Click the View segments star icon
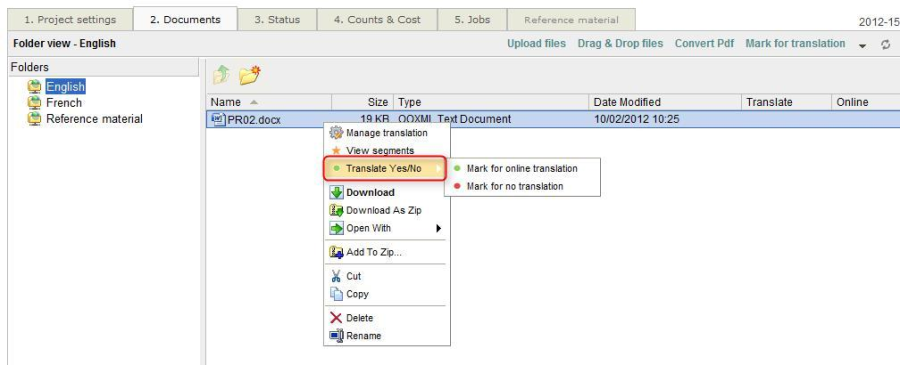 tap(336, 150)
